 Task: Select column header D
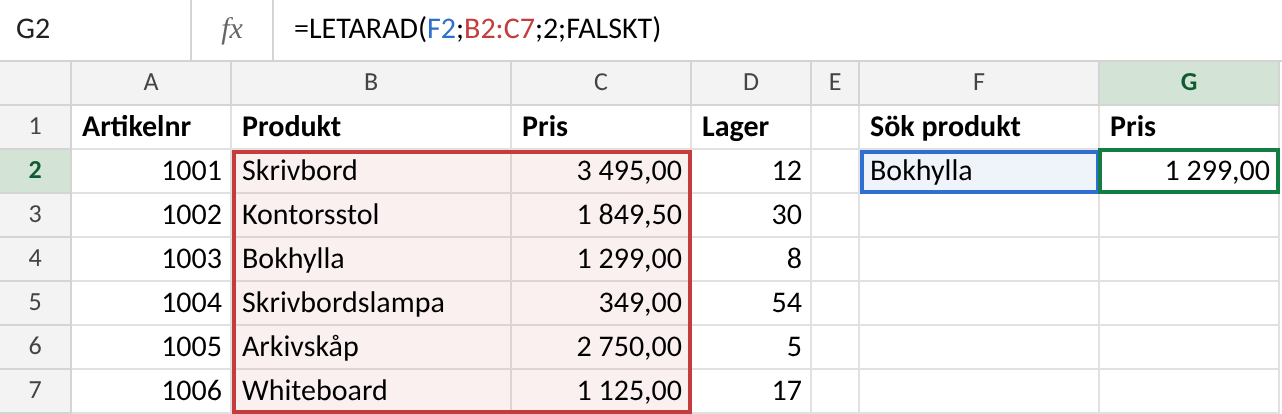point(751,84)
